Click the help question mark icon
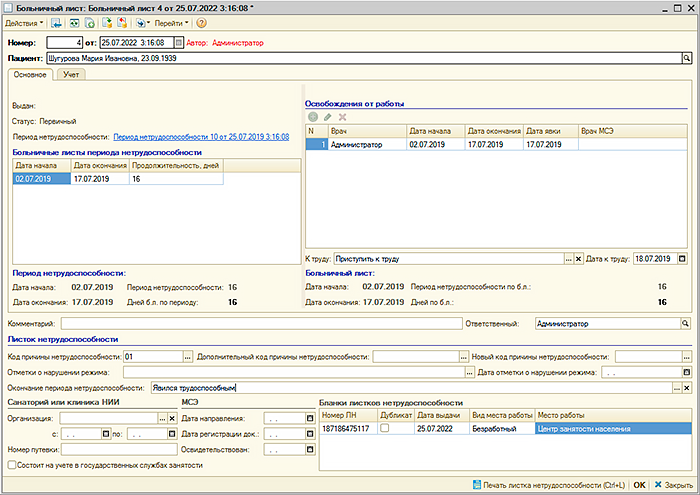Viewport: 700px width, 495px height. pyautogui.click(x=202, y=22)
